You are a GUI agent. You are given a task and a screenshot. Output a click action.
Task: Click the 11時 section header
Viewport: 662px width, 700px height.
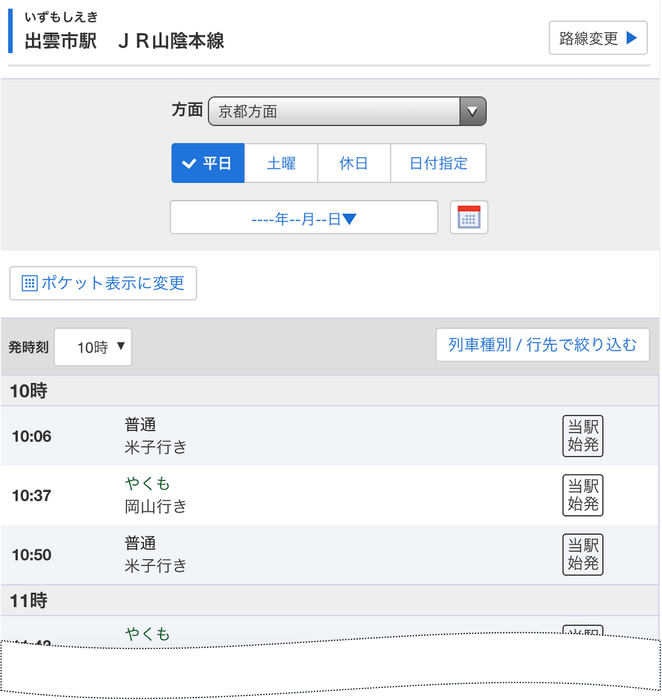(30, 601)
